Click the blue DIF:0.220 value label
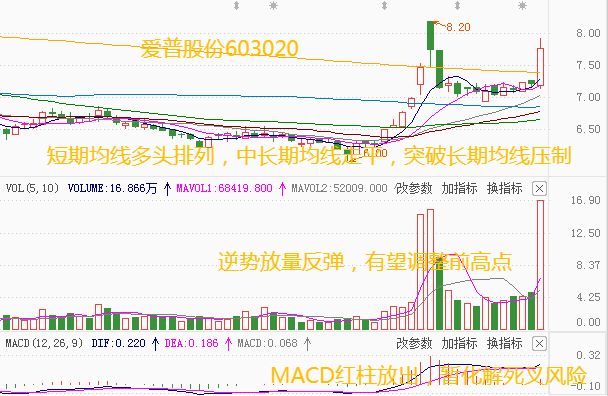The height and width of the screenshot is (396, 608). (x=118, y=343)
